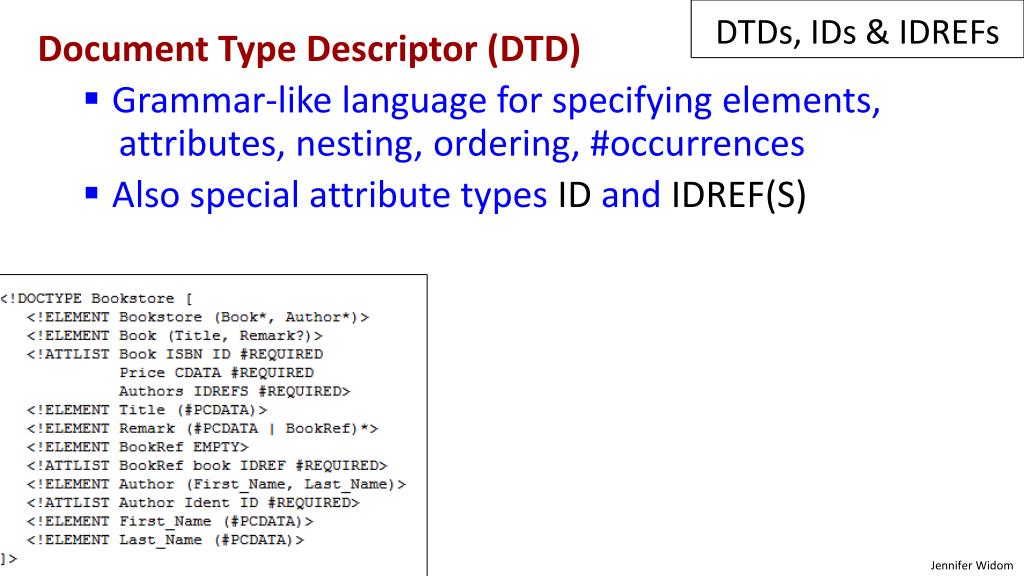Screen dimensions: 1024x576
Task: Click the line 'attributes, nesting, ordering, #occurrences'
Action: pyautogui.click(x=462, y=144)
